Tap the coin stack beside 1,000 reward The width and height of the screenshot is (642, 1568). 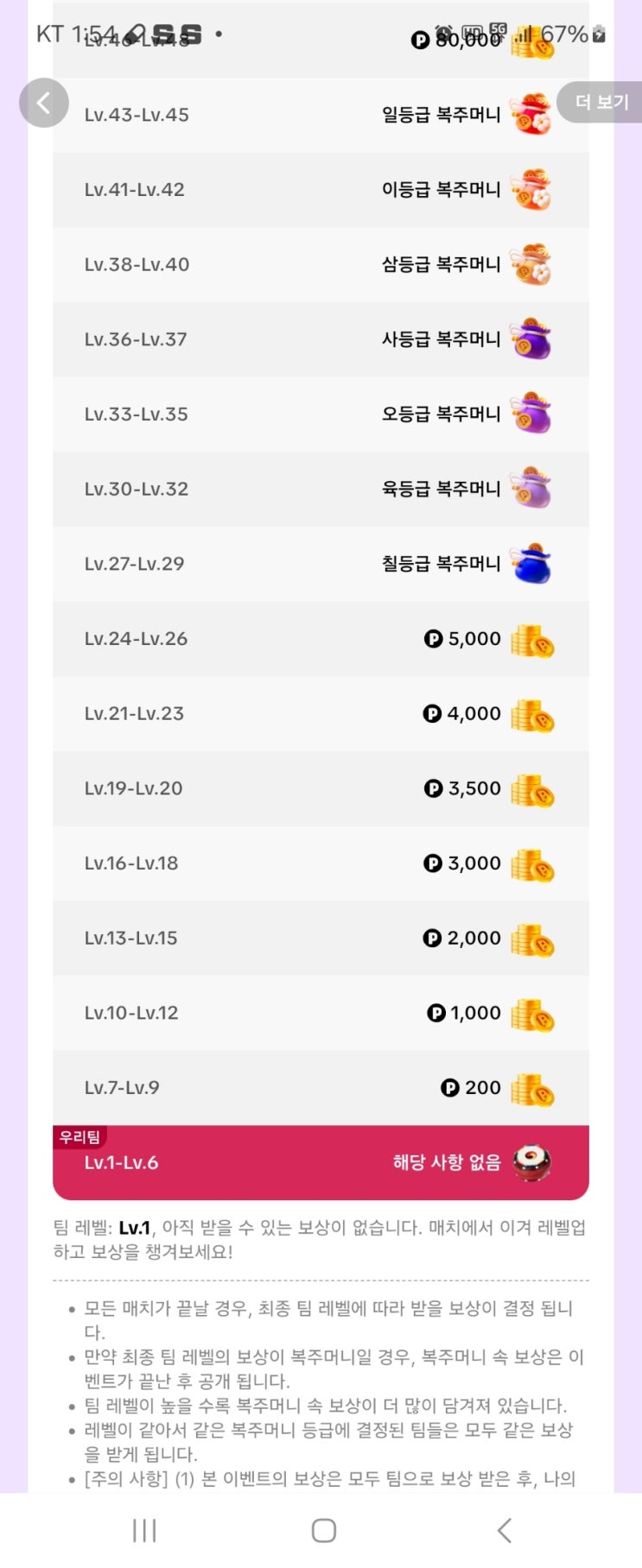[531, 1014]
